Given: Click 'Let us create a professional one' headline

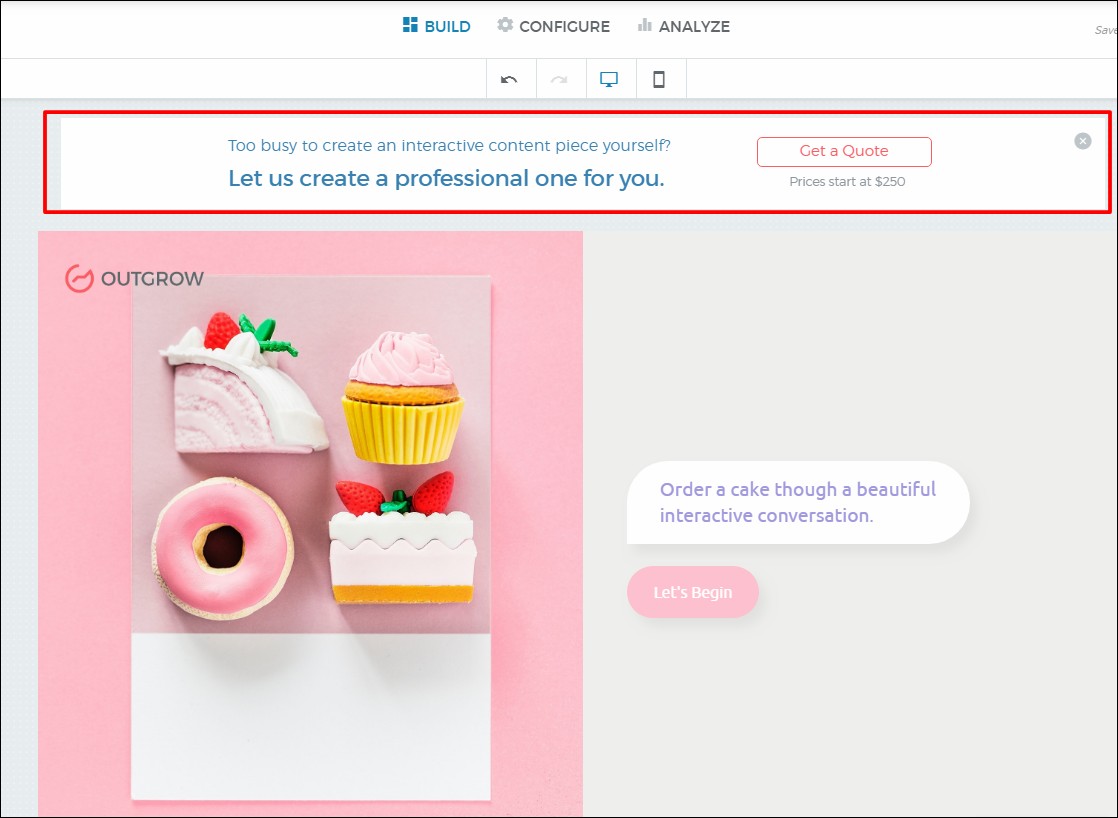Looking at the screenshot, I should [x=446, y=179].
